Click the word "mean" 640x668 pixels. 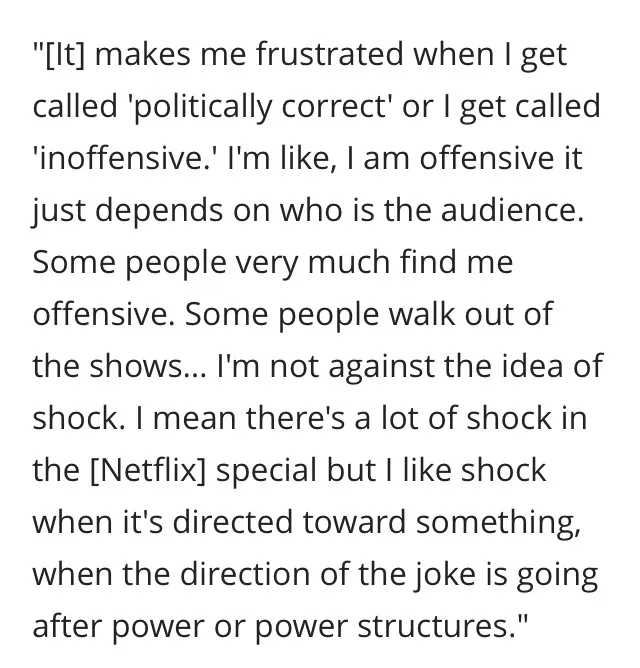[x=194, y=418]
